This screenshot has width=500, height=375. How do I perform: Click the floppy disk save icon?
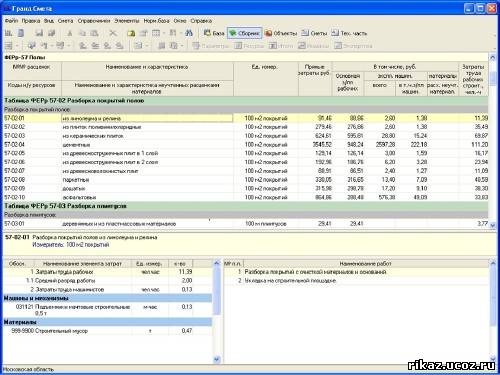(39, 33)
